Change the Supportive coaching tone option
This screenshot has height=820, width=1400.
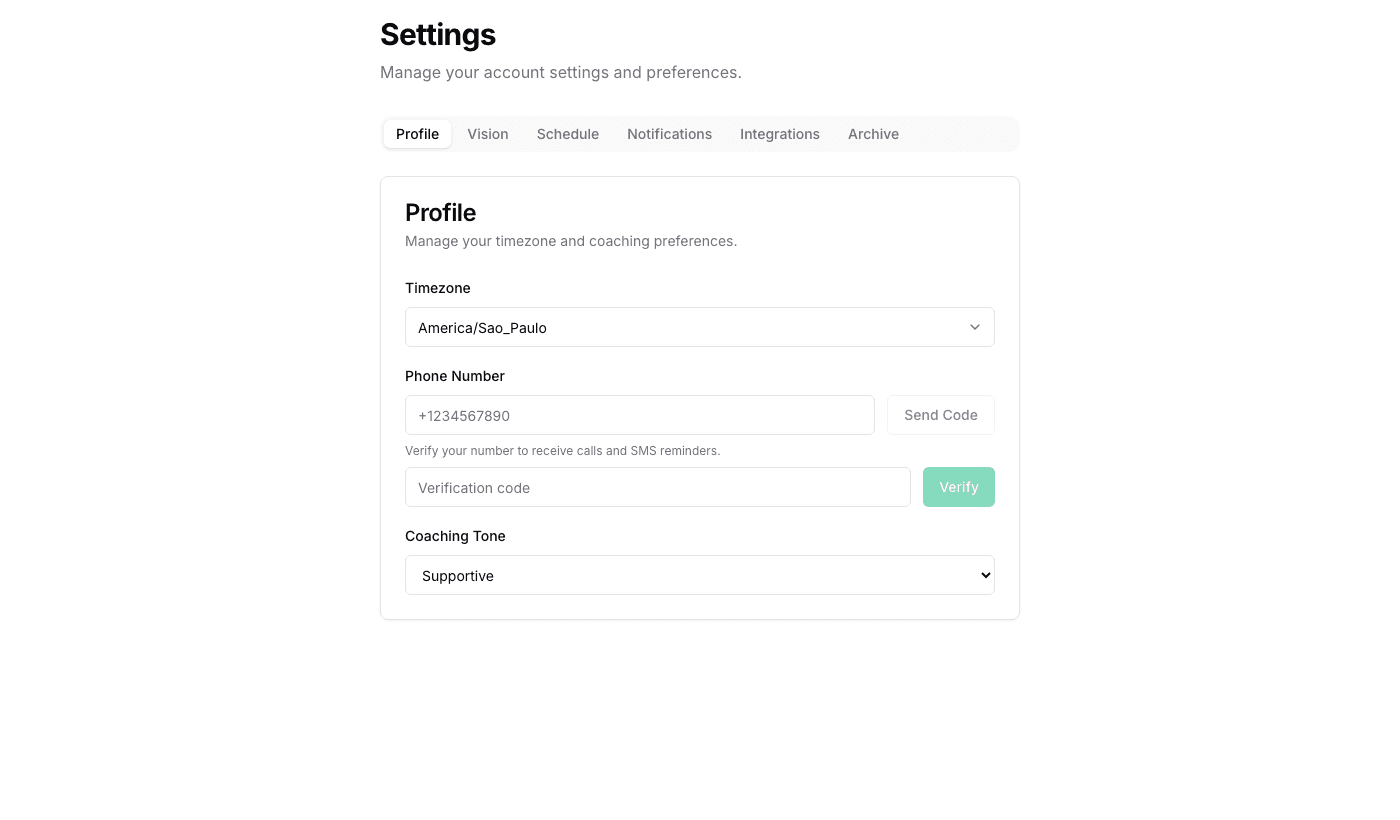click(x=700, y=575)
